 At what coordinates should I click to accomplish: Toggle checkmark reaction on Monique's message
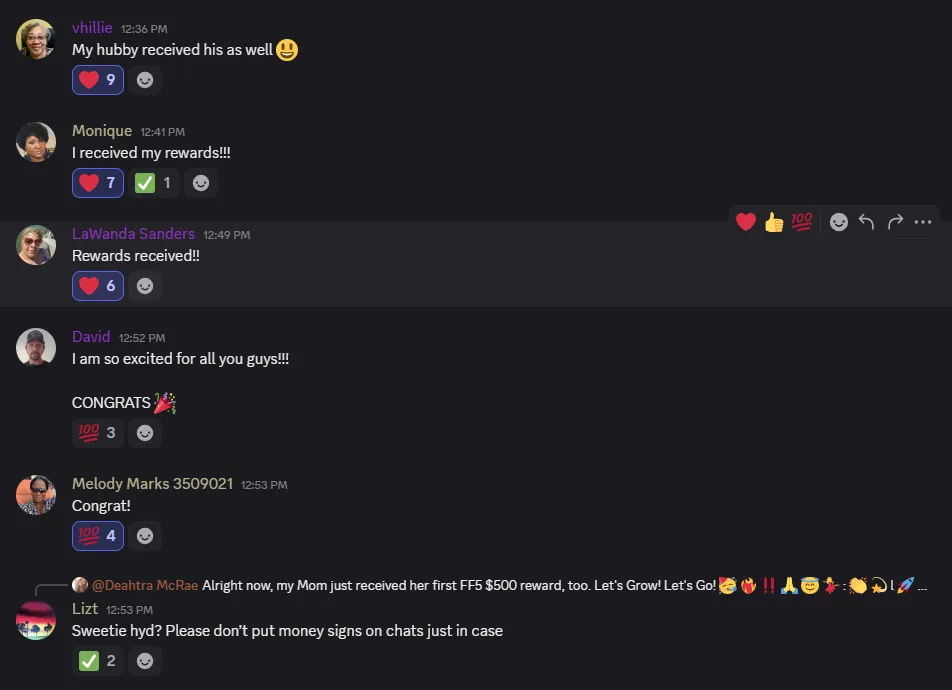tap(153, 183)
